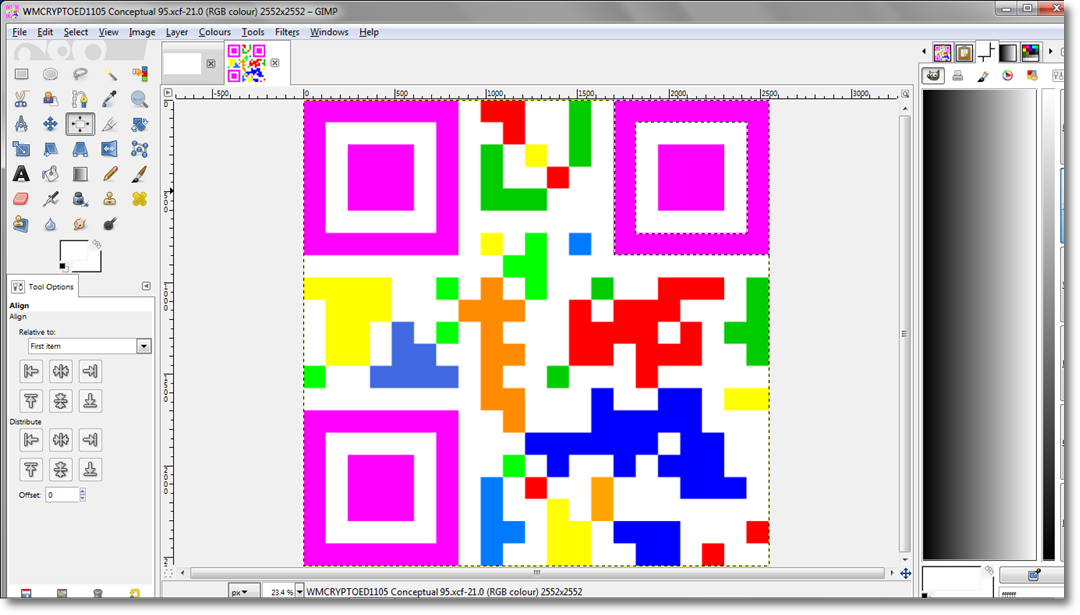This screenshot has width=1080, height=615.
Task: Select the Alignment tool
Action: click(80, 124)
